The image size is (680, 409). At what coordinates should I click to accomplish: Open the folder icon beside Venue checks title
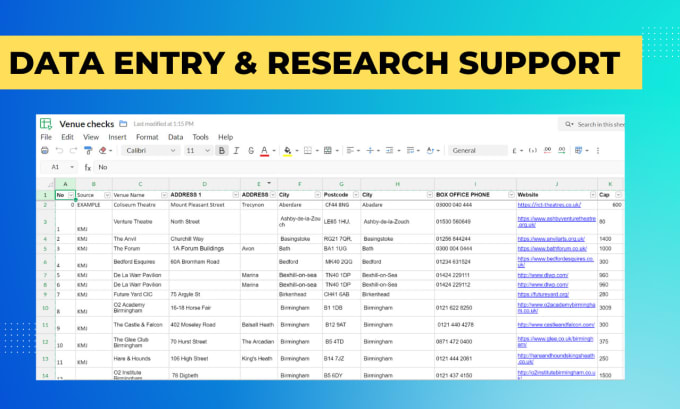[123, 124]
